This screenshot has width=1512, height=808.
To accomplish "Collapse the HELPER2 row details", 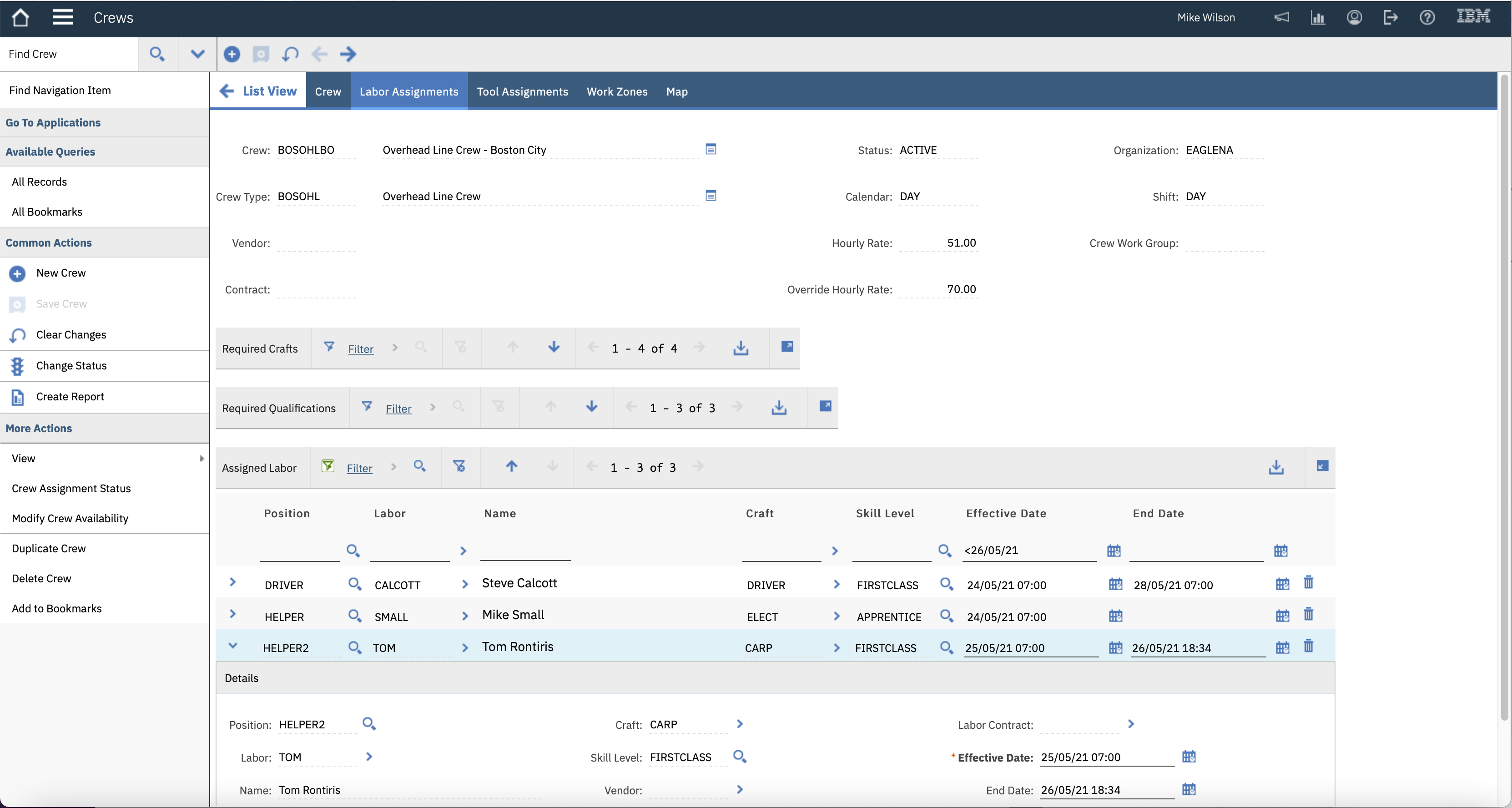I will point(233,646).
